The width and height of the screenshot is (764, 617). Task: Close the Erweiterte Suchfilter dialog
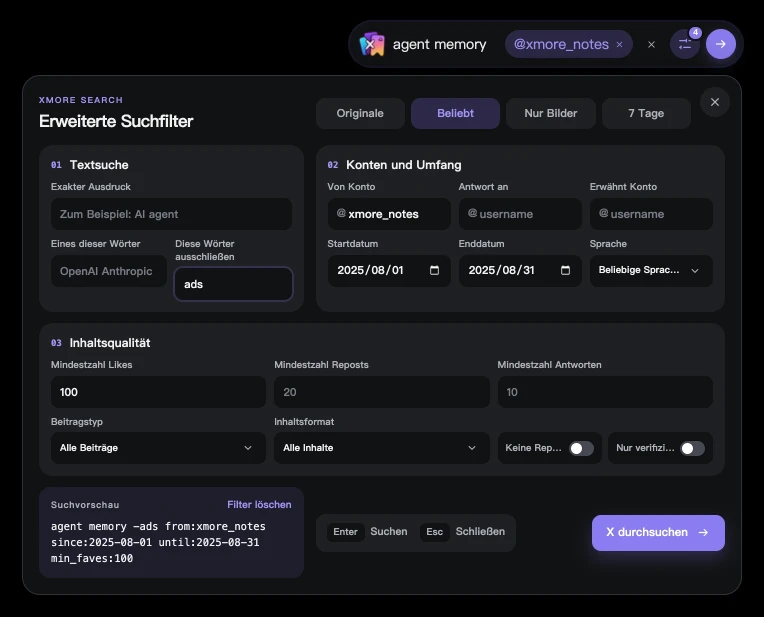(715, 102)
